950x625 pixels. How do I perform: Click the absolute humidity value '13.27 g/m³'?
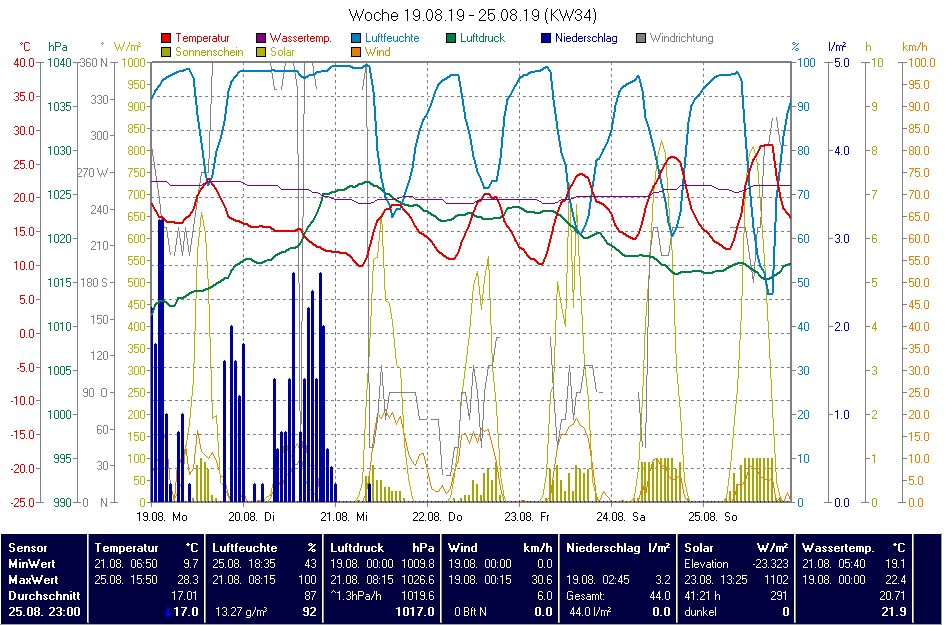241,612
